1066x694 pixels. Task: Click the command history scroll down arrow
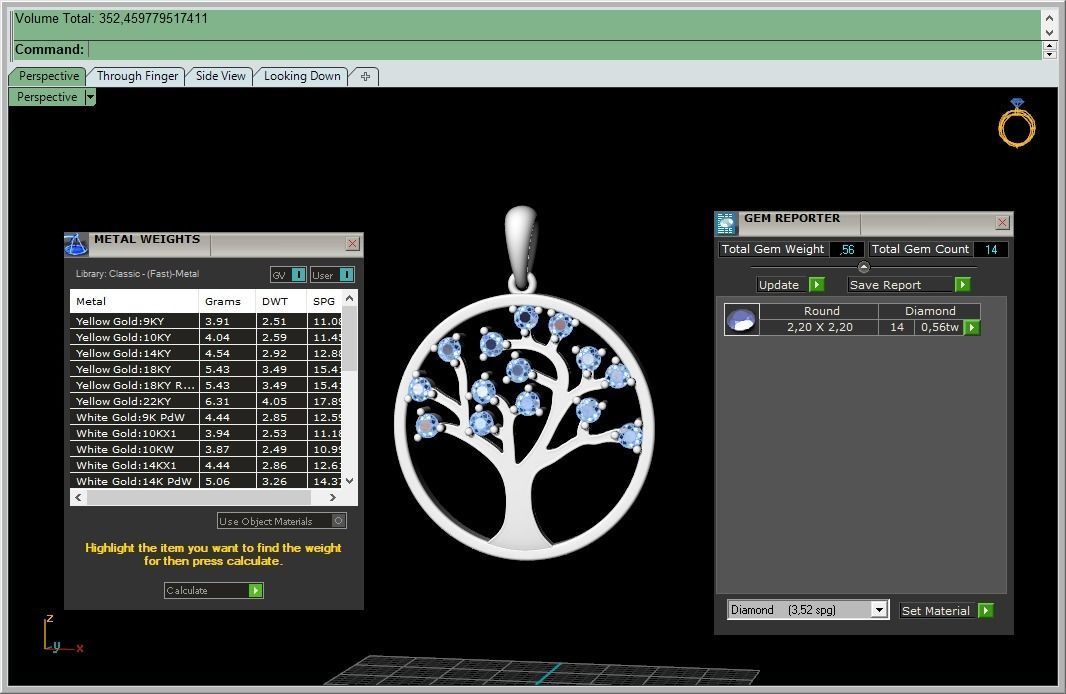(x=1050, y=32)
